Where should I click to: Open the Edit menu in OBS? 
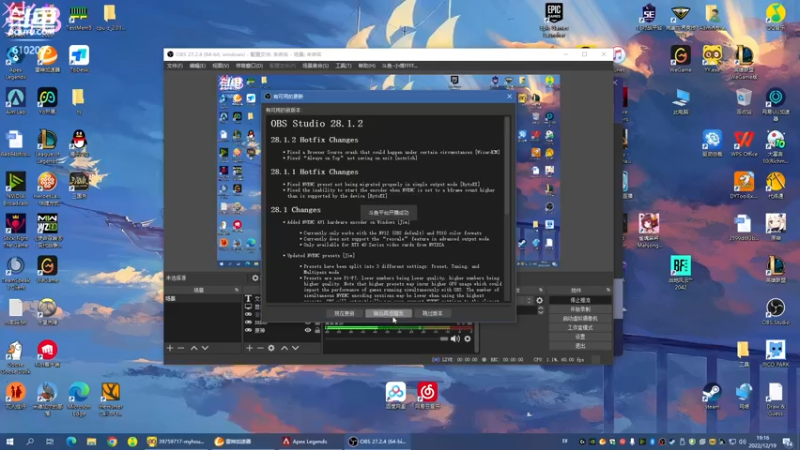click(197, 66)
